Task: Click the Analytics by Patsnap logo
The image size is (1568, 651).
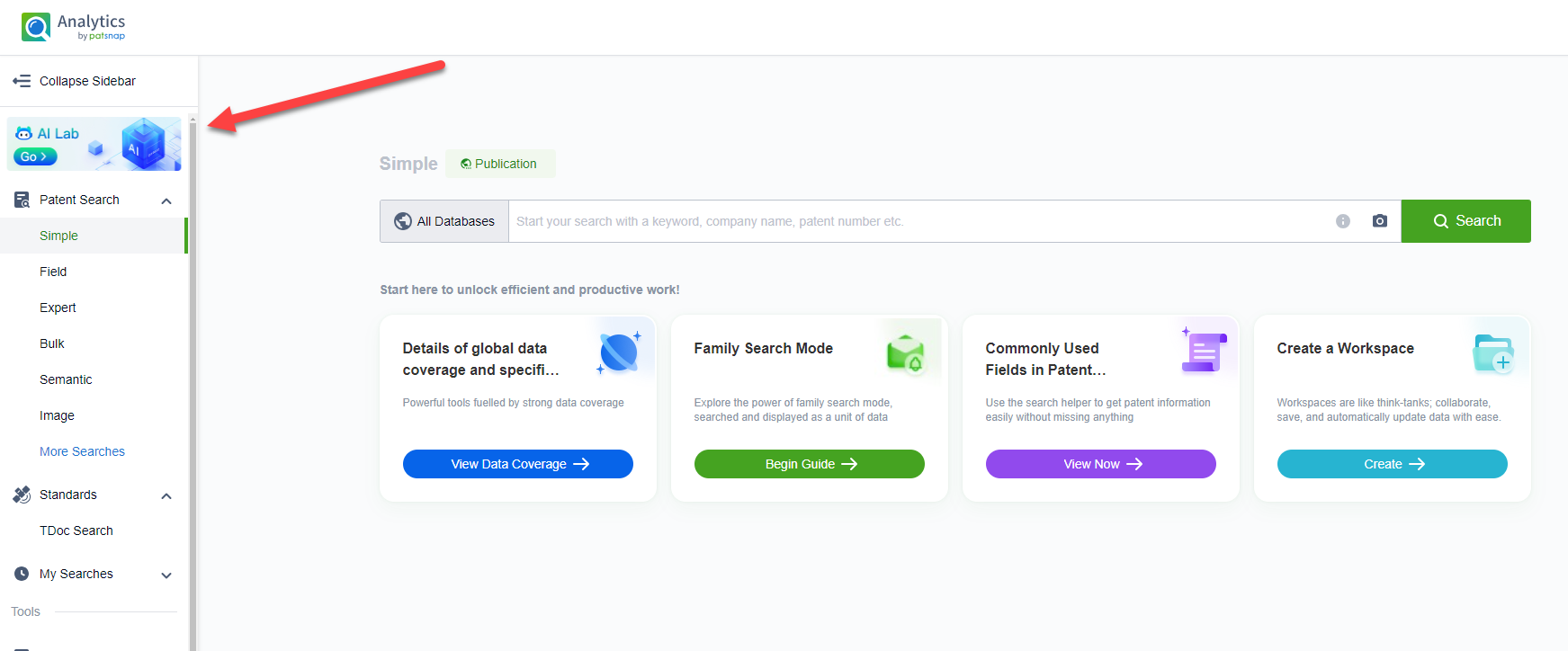Action: pyautogui.click(x=74, y=27)
